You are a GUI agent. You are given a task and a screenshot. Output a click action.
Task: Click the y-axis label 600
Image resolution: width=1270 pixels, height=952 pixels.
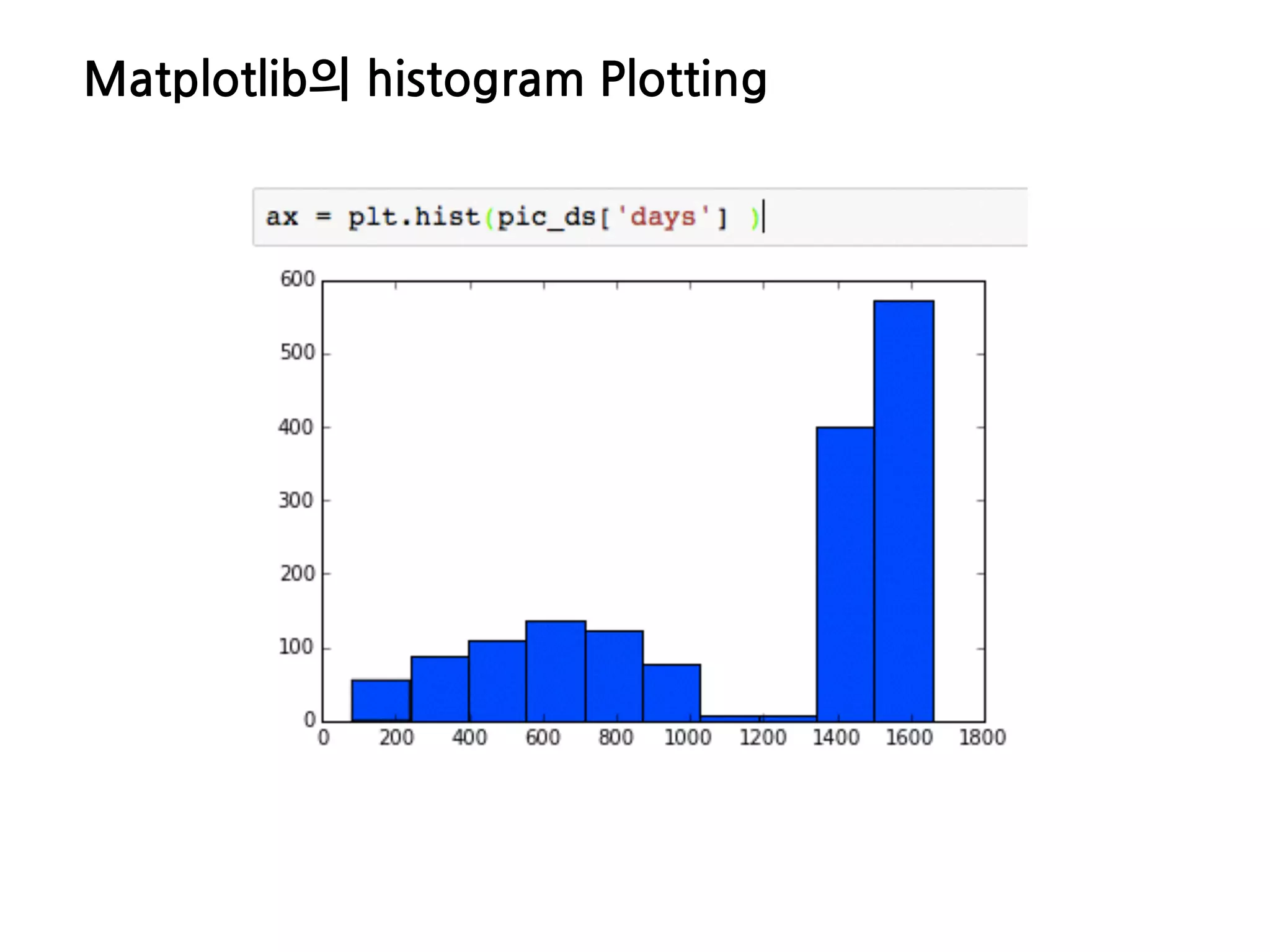click(x=297, y=280)
